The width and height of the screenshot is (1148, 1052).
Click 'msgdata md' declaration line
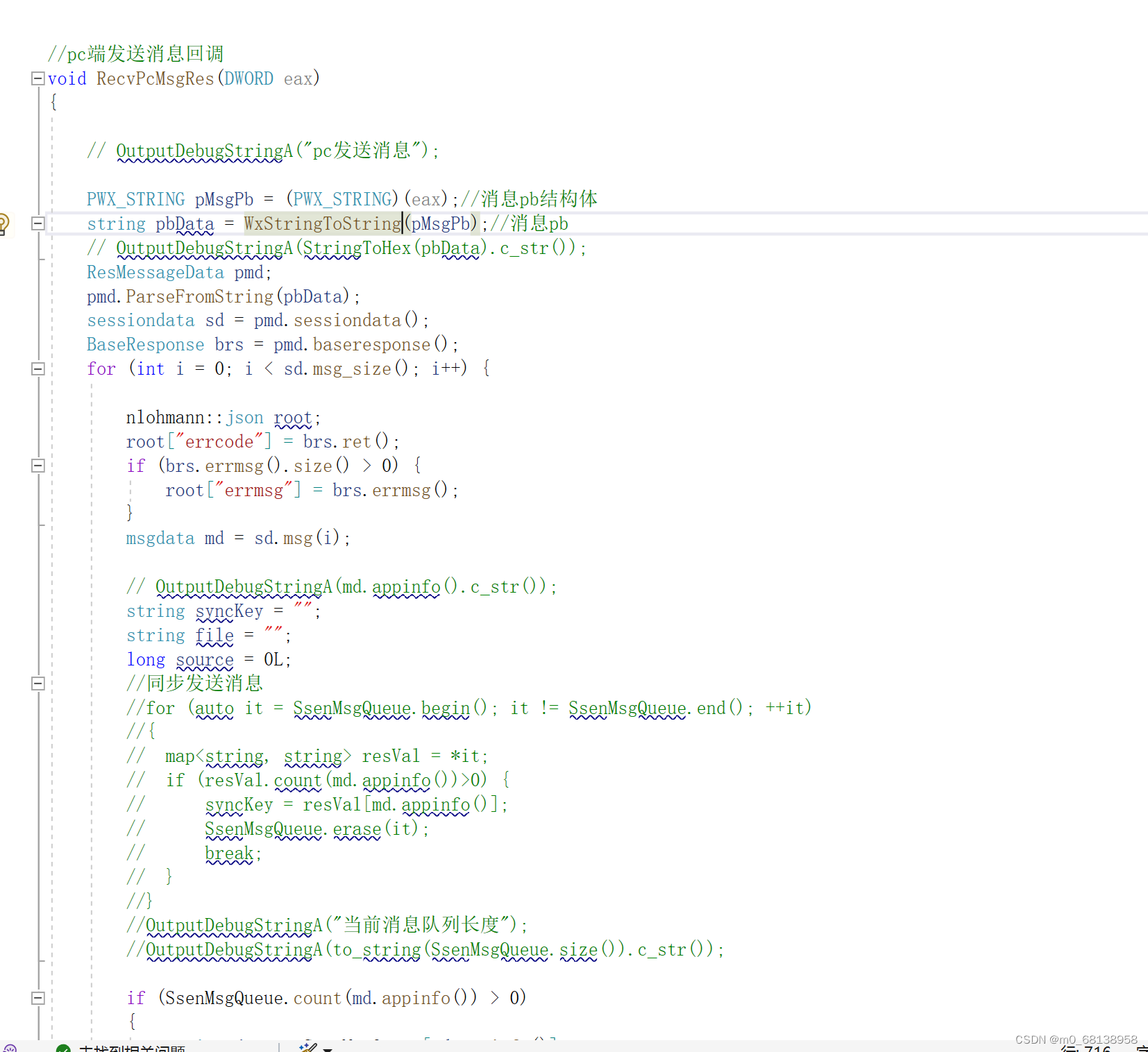(238, 538)
